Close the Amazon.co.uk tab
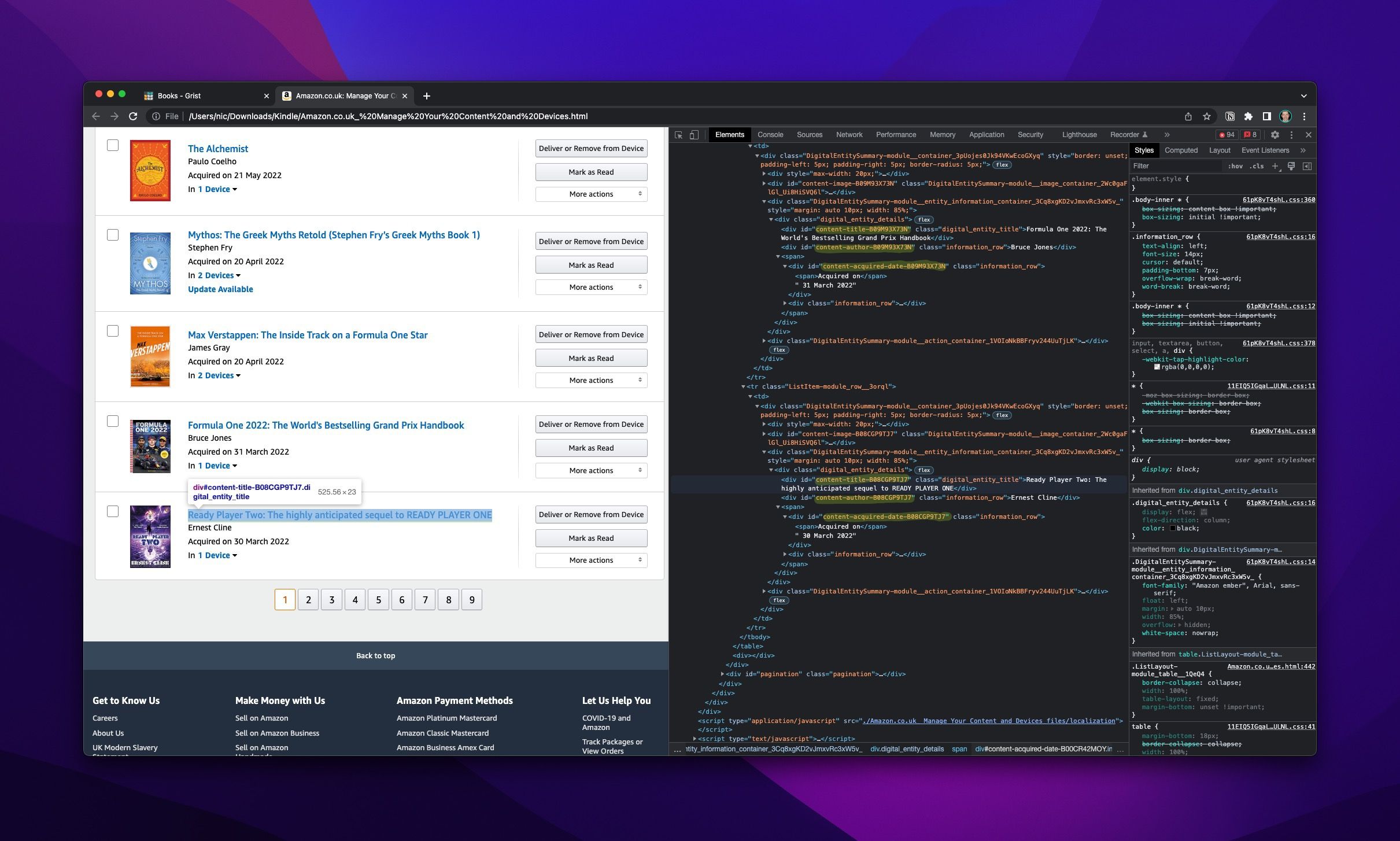This screenshot has height=841, width=1400. pyautogui.click(x=405, y=96)
